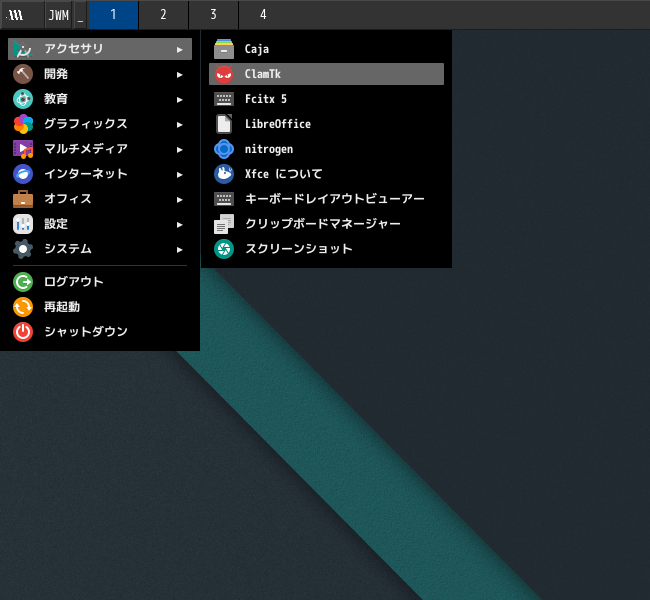This screenshot has height=600, width=650.
Task: Click the 設定 category label
Action: tap(56, 224)
